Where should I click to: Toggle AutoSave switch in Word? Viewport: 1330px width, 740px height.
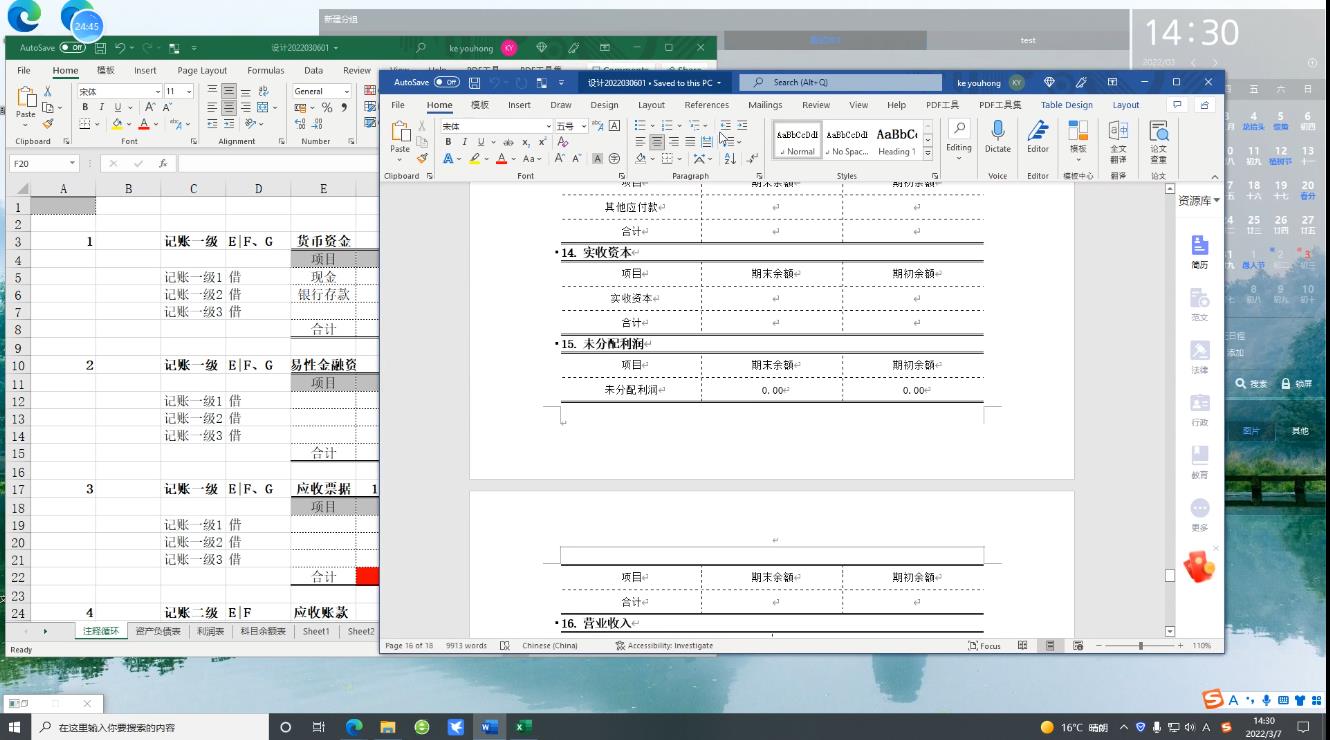pos(446,83)
